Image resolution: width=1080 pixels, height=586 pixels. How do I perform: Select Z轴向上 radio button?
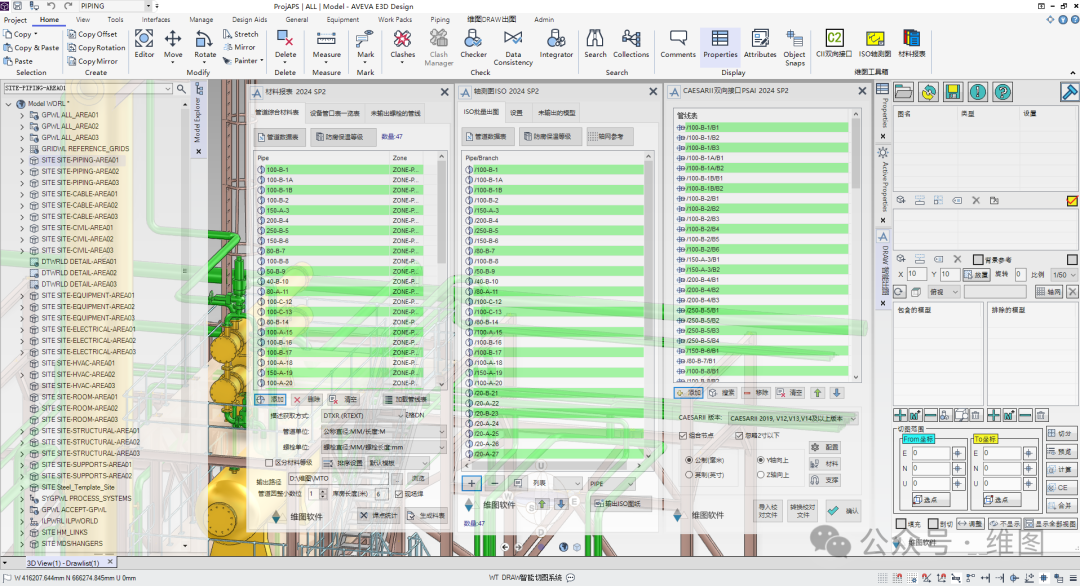pyautogui.click(x=760, y=475)
